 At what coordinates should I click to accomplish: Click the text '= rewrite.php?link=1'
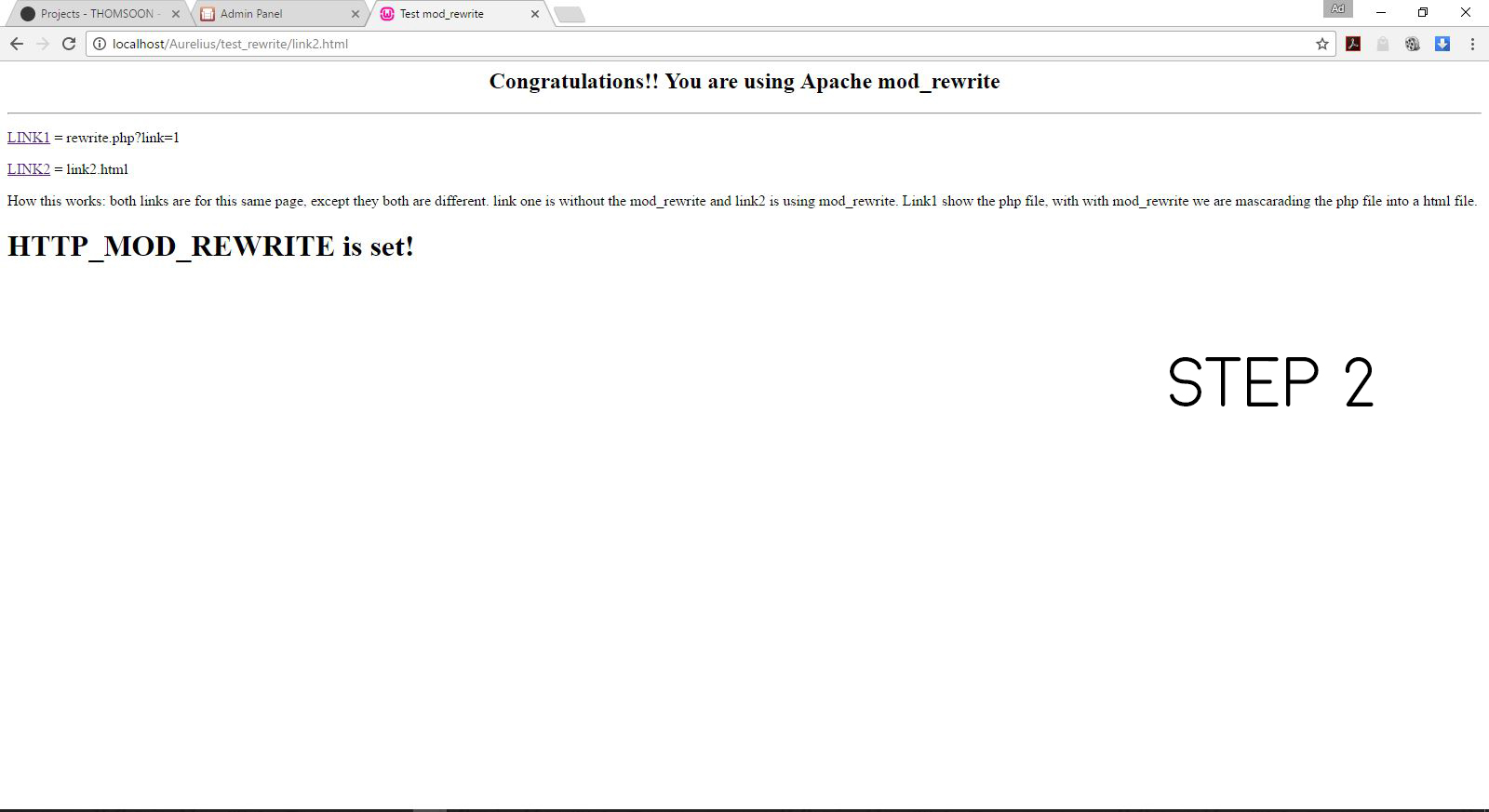[x=116, y=138]
